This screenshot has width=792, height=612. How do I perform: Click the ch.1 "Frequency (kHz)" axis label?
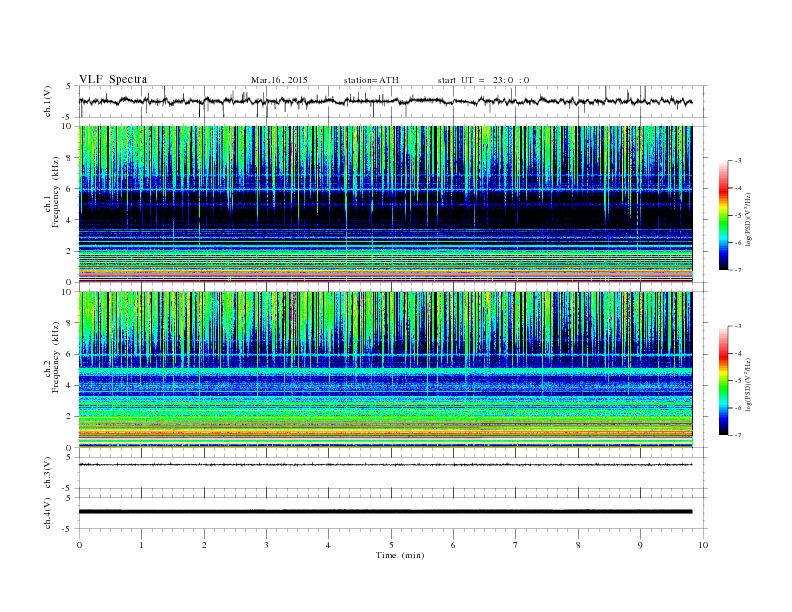[x=56, y=192]
